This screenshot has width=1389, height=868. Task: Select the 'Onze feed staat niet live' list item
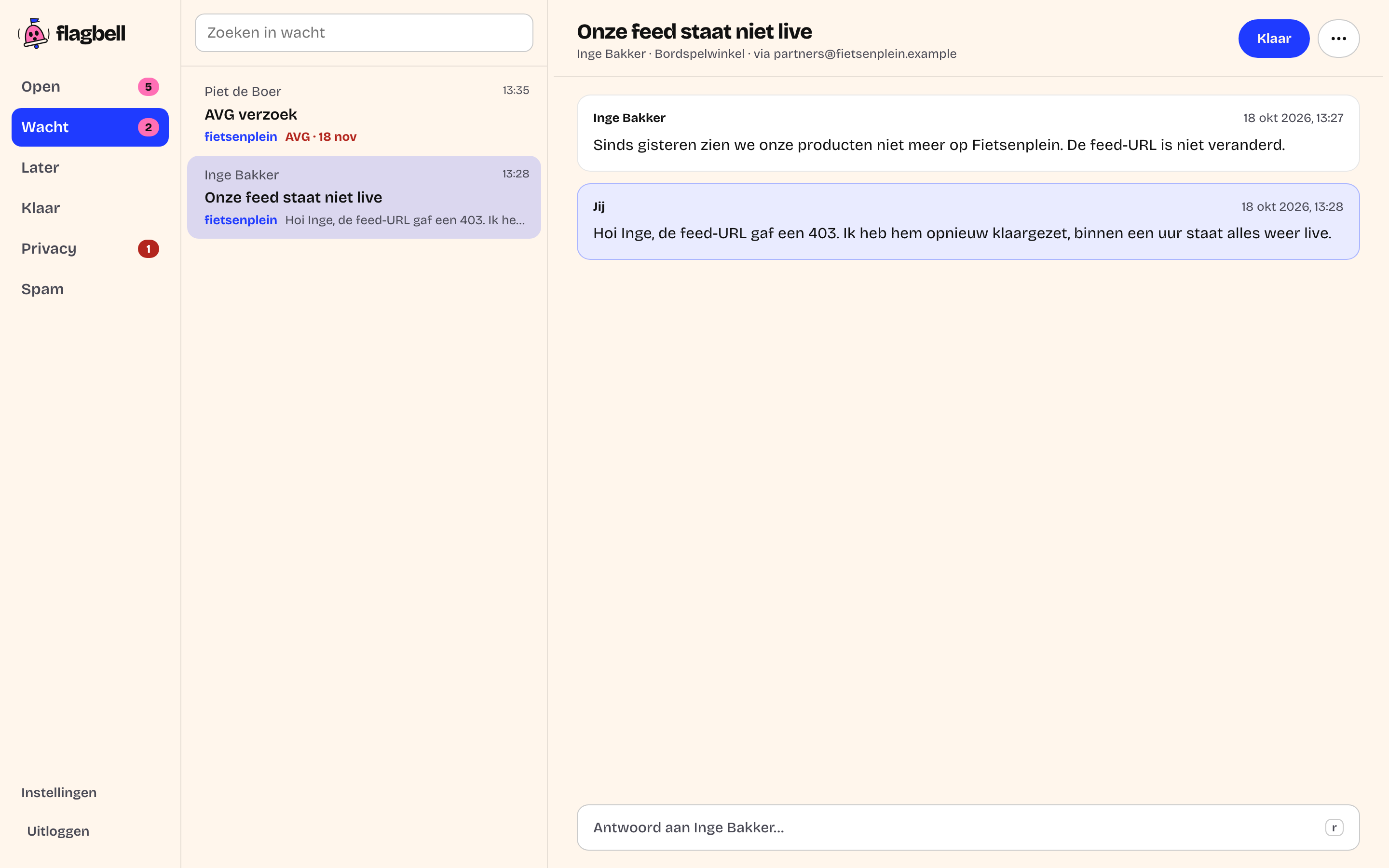pos(364,197)
